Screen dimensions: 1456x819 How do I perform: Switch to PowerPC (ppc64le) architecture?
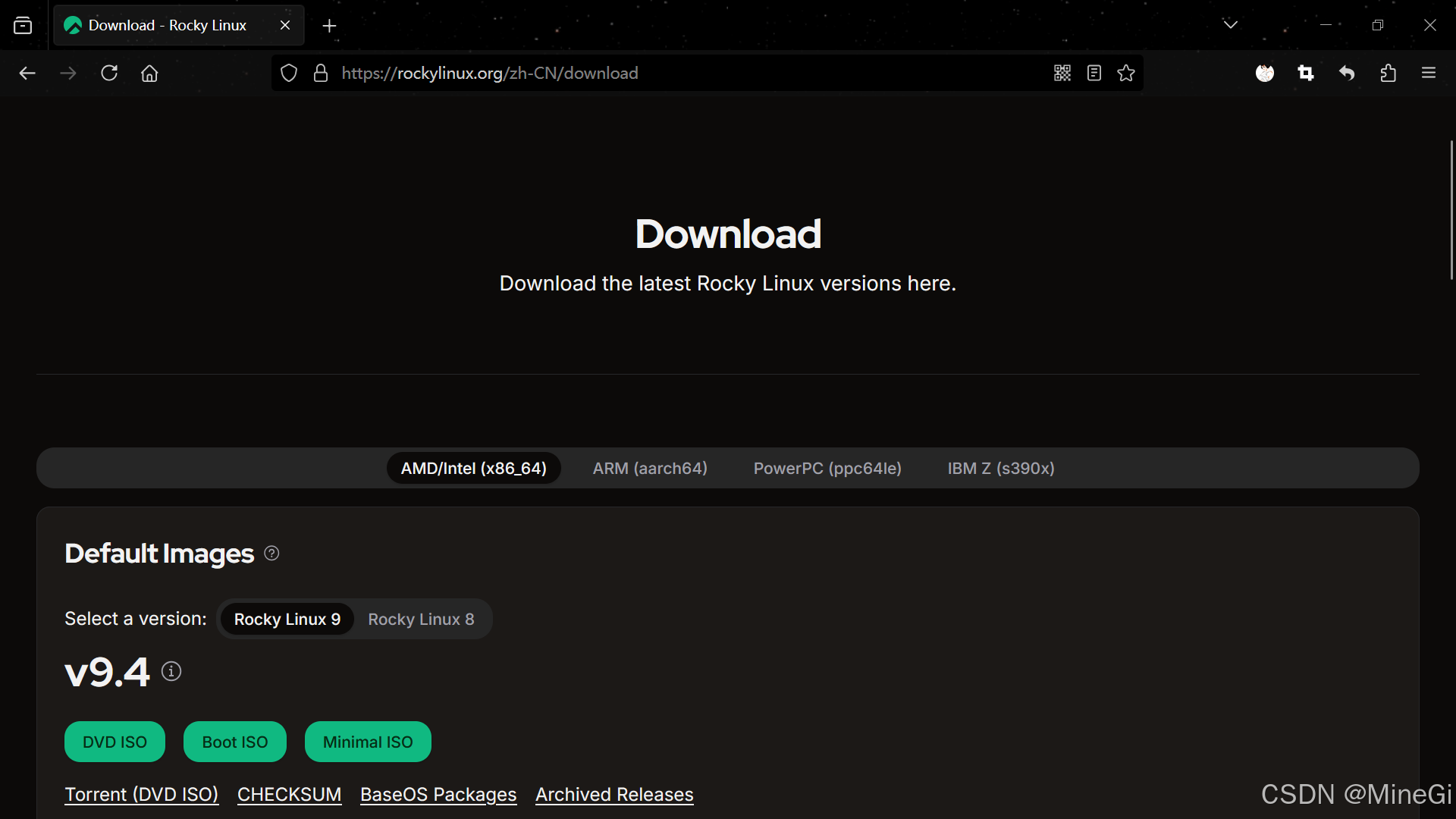(827, 468)
